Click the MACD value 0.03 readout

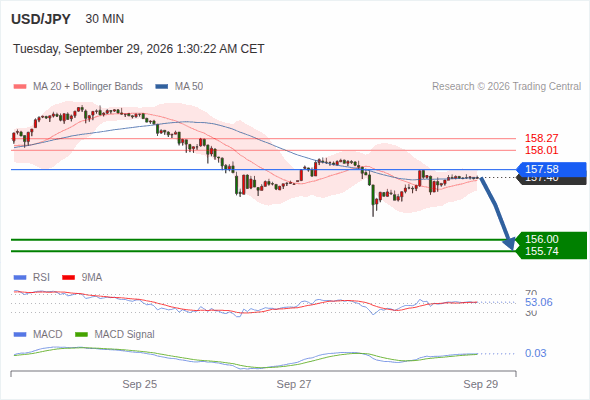pos(535,353)
